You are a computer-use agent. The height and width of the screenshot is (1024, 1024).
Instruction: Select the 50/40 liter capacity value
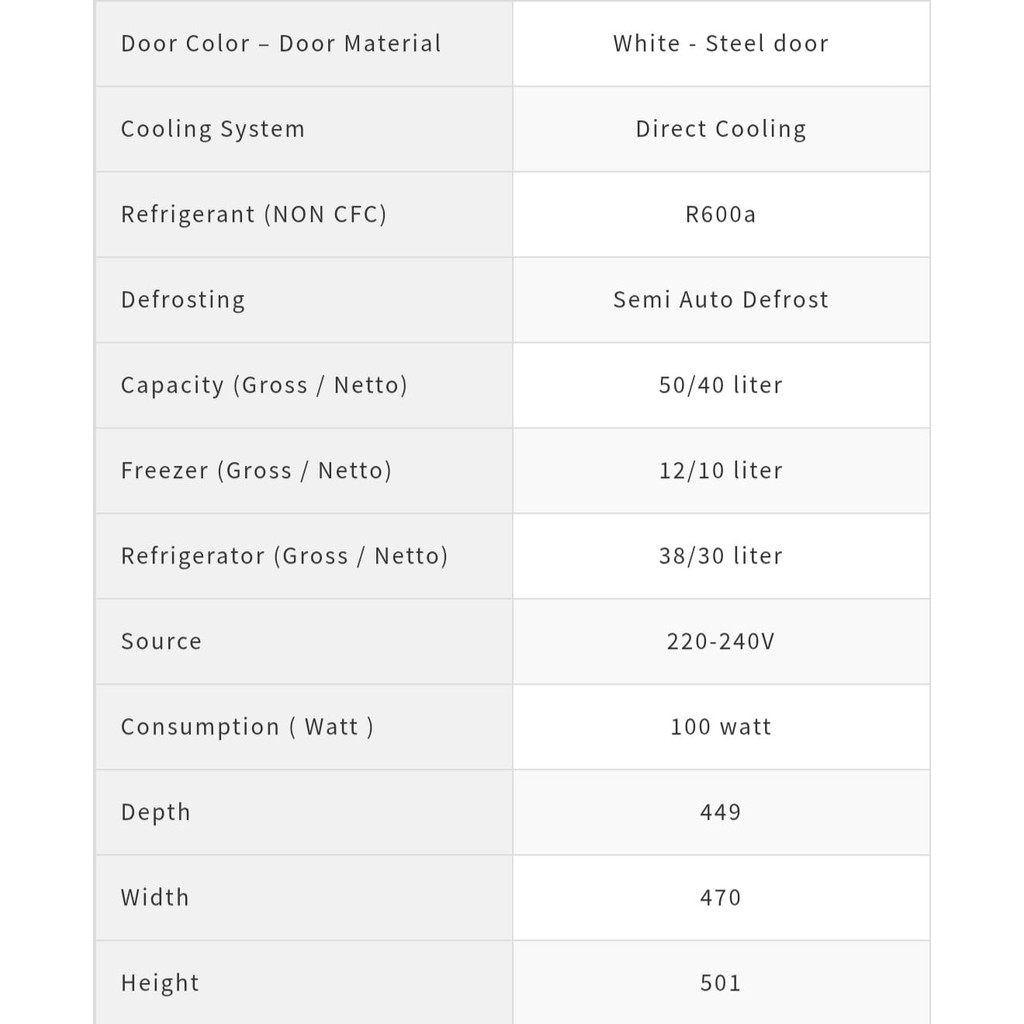click(721, 385)
